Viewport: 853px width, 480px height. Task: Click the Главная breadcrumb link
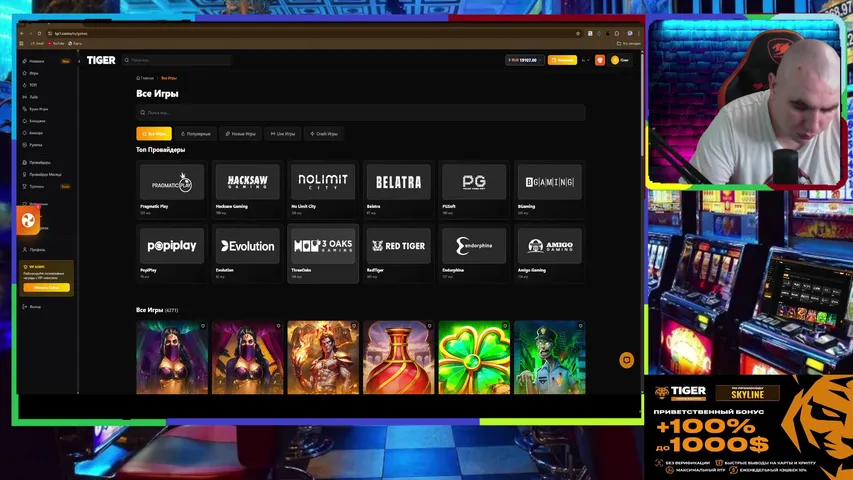tap(145, 78)
